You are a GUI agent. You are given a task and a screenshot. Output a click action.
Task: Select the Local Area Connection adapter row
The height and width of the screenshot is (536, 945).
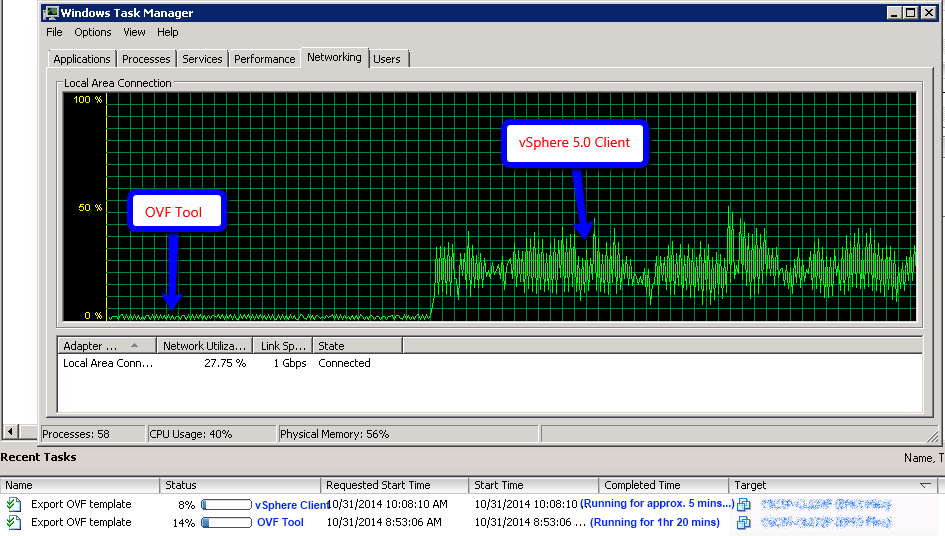click(108, 363)
